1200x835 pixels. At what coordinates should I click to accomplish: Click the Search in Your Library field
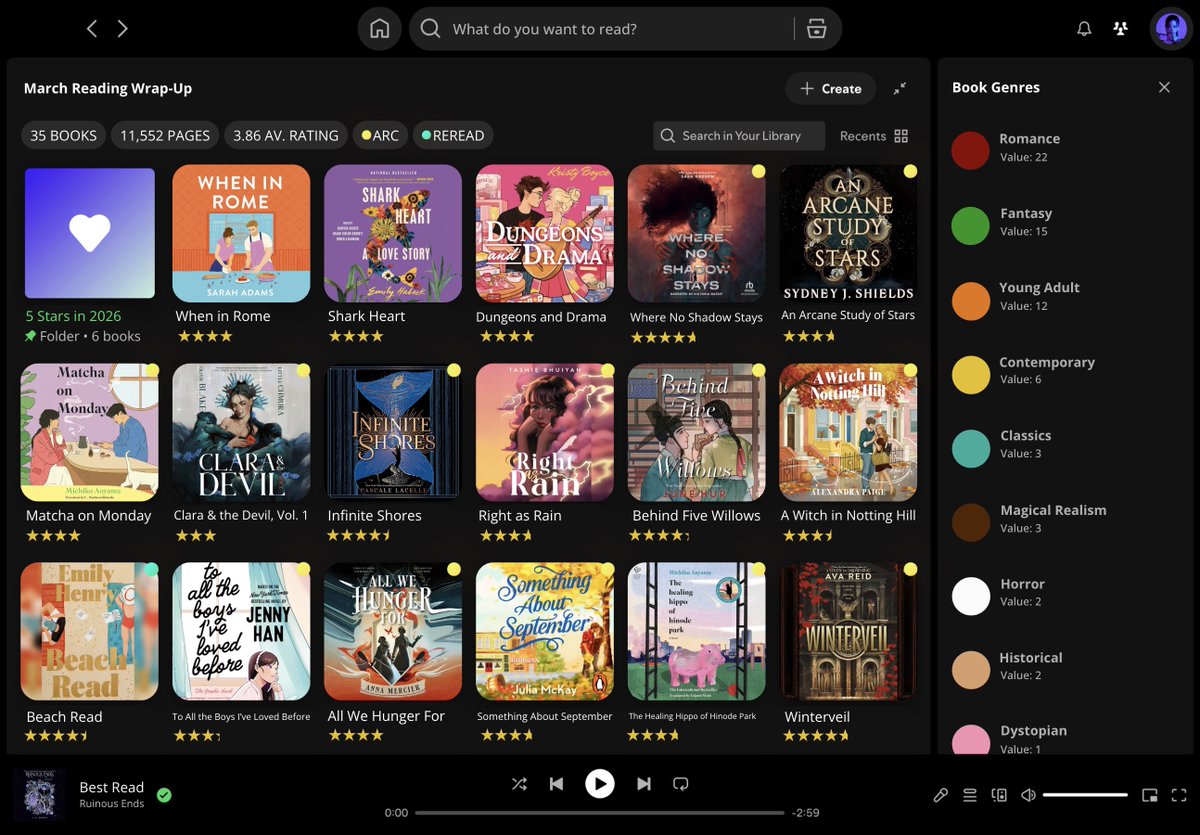(739, 136)
